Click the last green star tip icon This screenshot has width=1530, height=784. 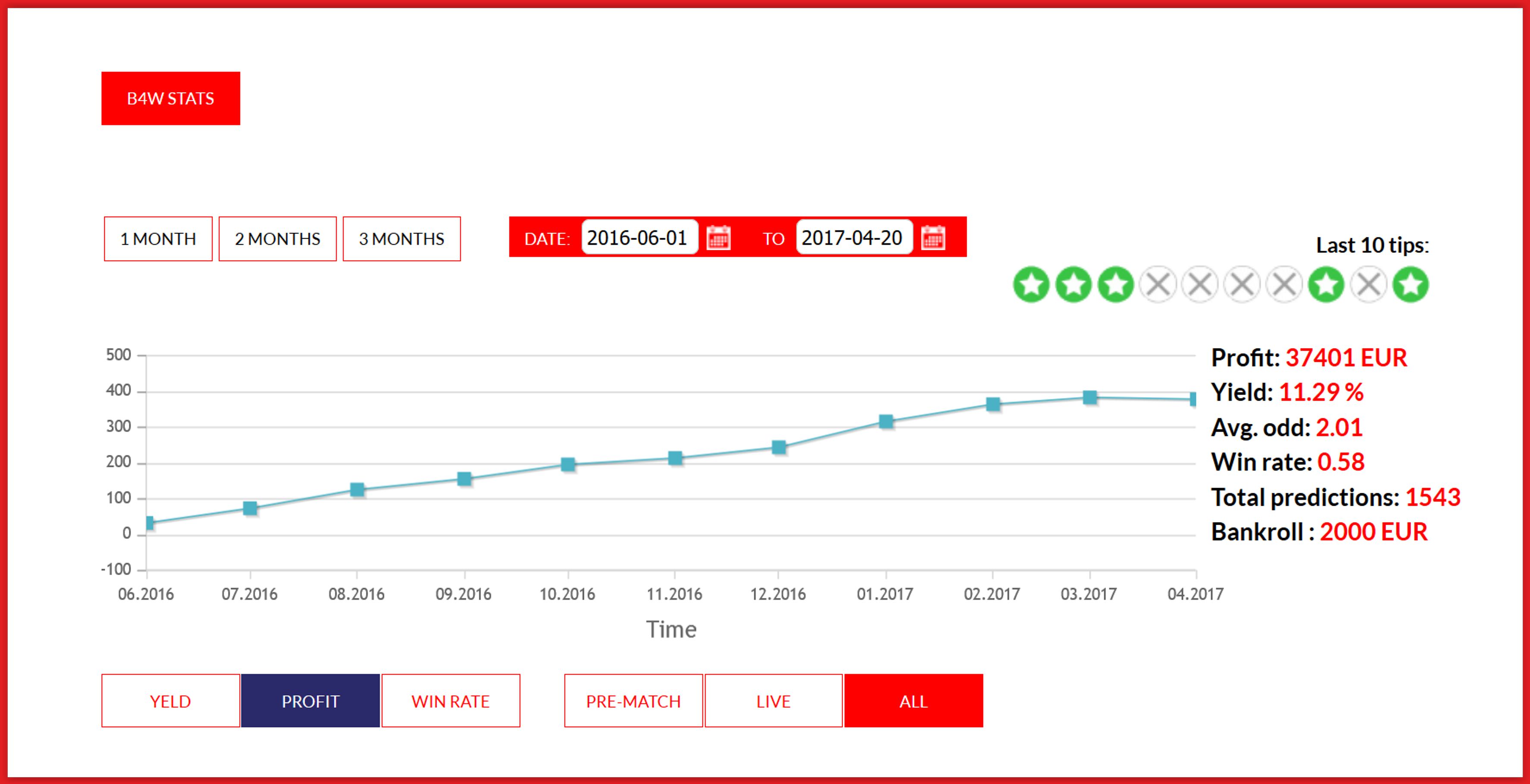[1411, 284]
